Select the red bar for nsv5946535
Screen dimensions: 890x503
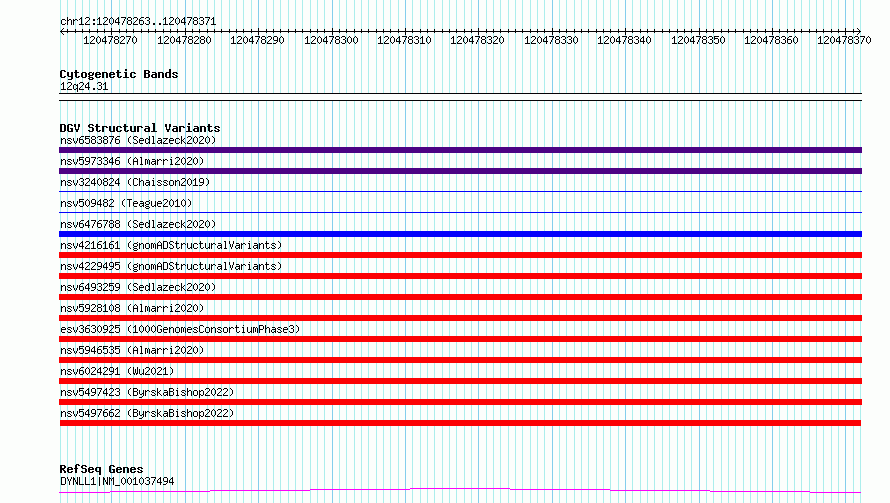point(460,360)
